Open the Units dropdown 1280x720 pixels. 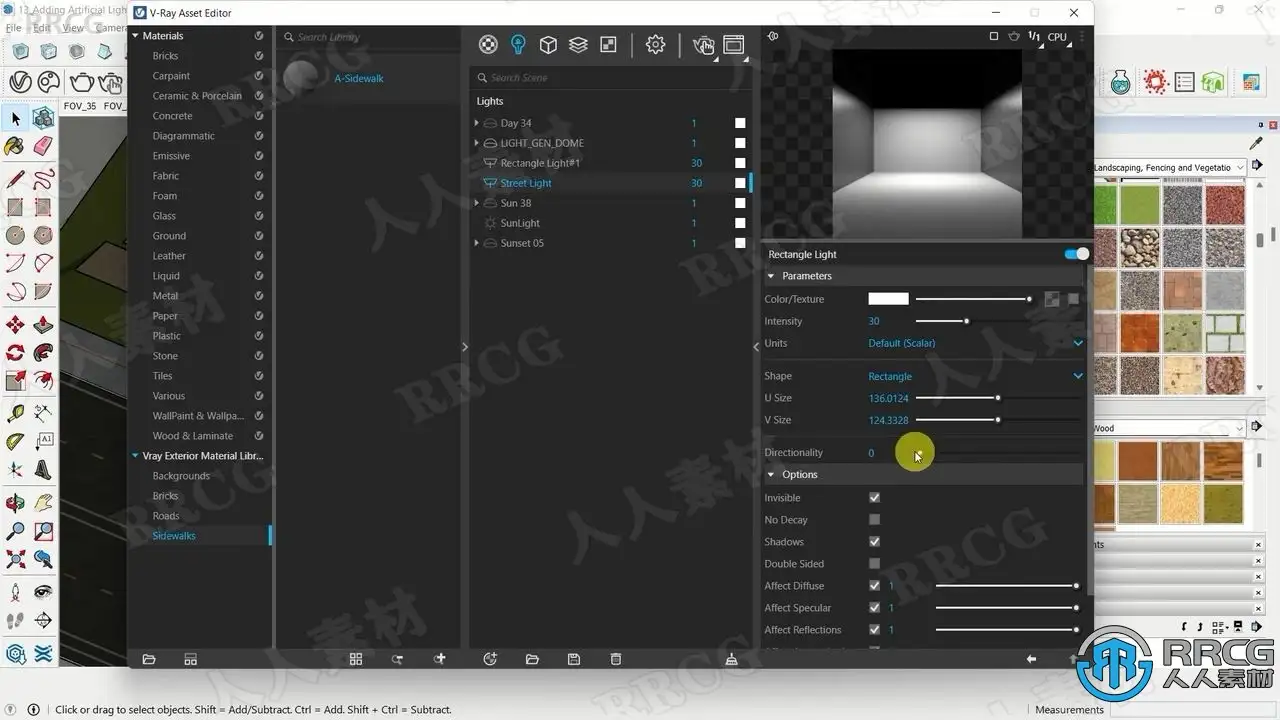(975, 343)
